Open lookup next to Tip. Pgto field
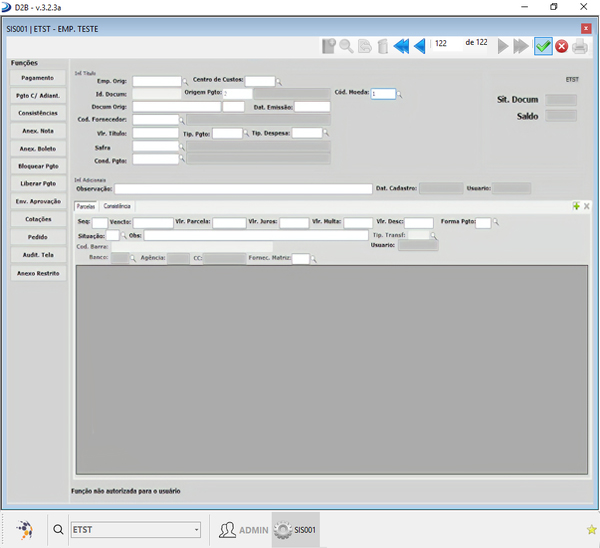The height and width of the screenshot is (548, 600). [x=246, y=133]
